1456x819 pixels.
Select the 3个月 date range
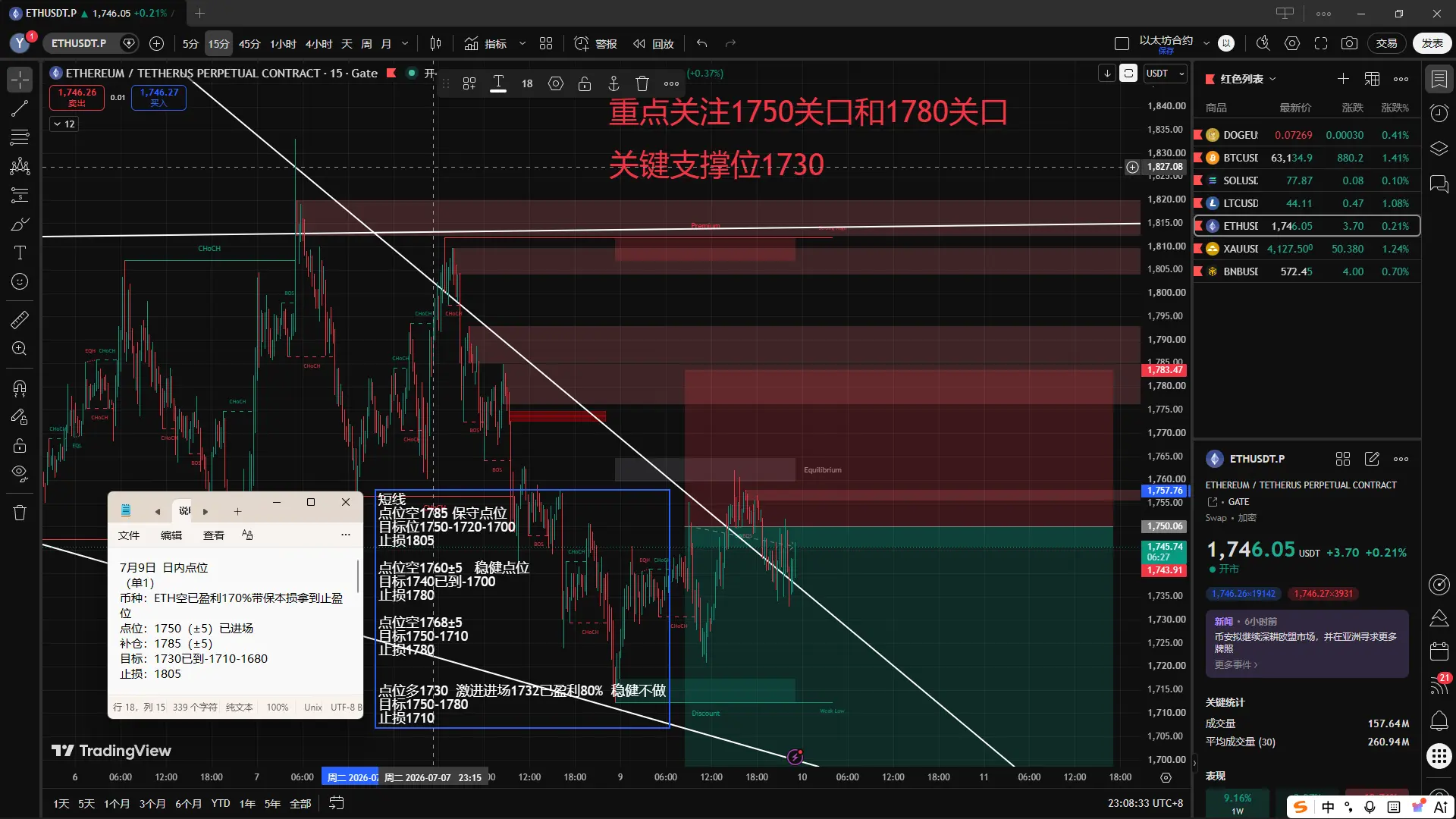152,804
